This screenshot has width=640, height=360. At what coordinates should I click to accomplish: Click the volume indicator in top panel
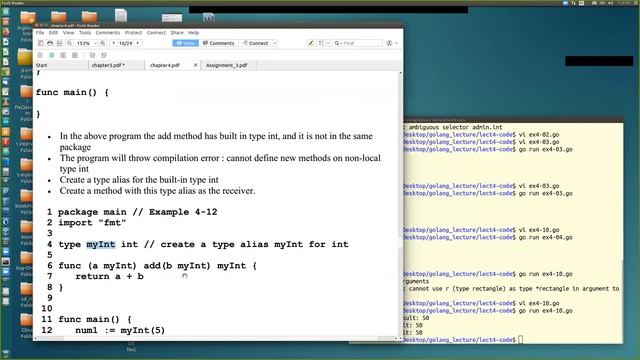coord(611,3)
